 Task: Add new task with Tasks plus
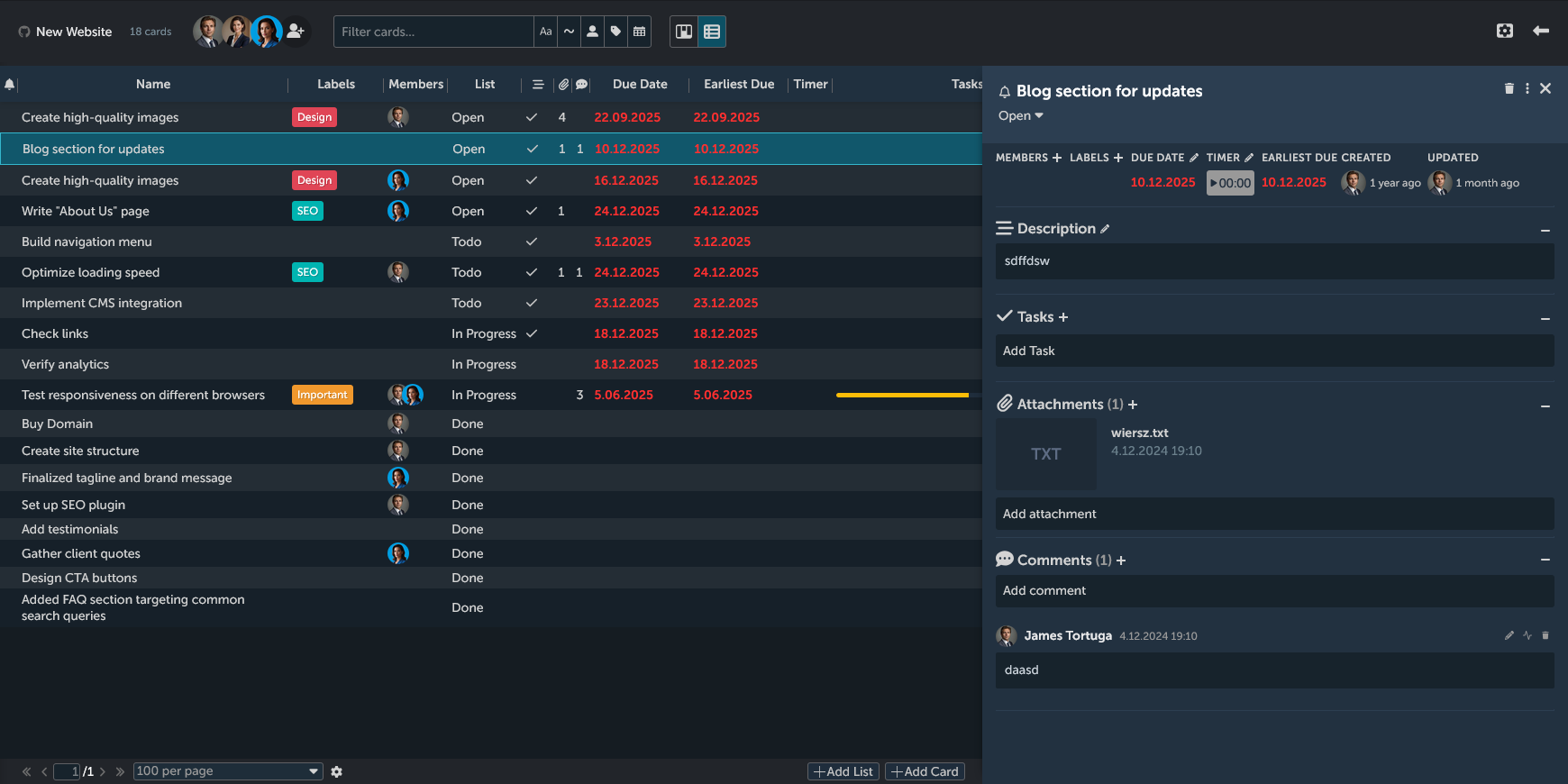(x=1063, y=317)
